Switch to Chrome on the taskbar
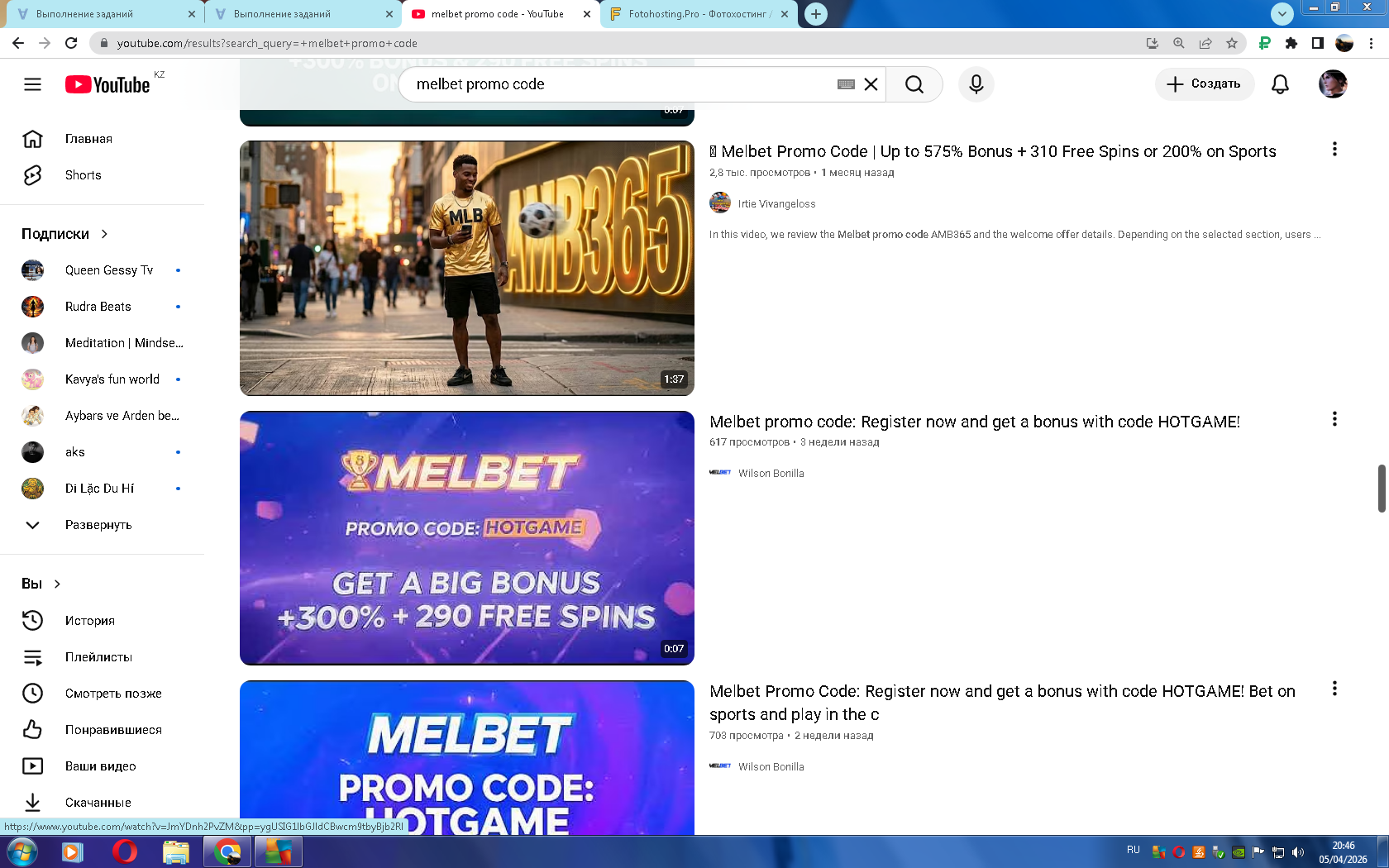Screen dimensions: 1389x868 (x=227, y=851)
